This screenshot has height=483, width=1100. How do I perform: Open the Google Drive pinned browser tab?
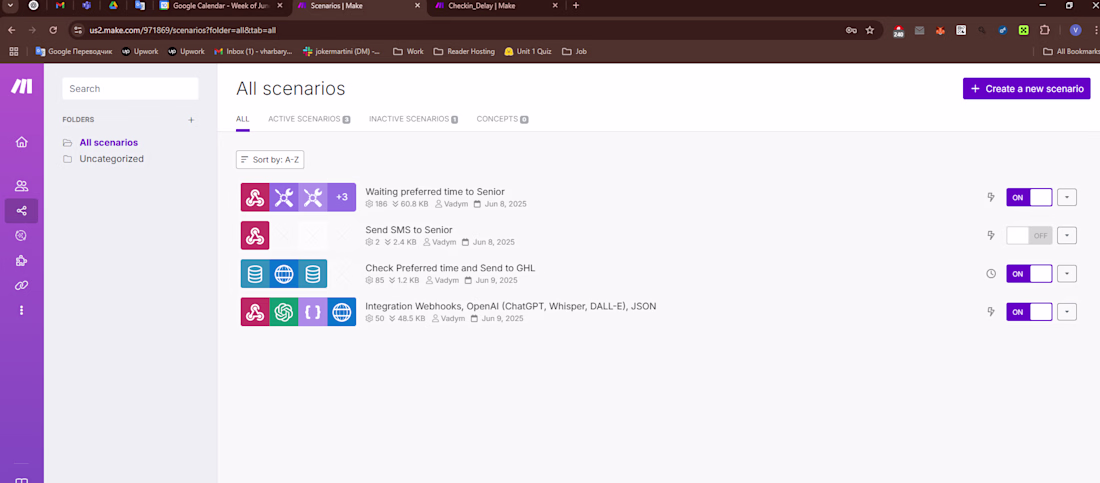point(113,6)
